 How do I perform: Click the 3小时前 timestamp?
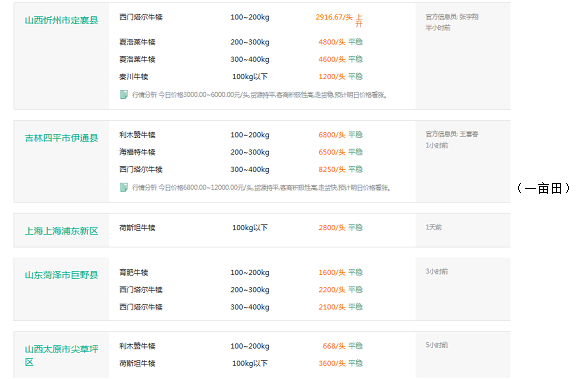tap(437, 271)
